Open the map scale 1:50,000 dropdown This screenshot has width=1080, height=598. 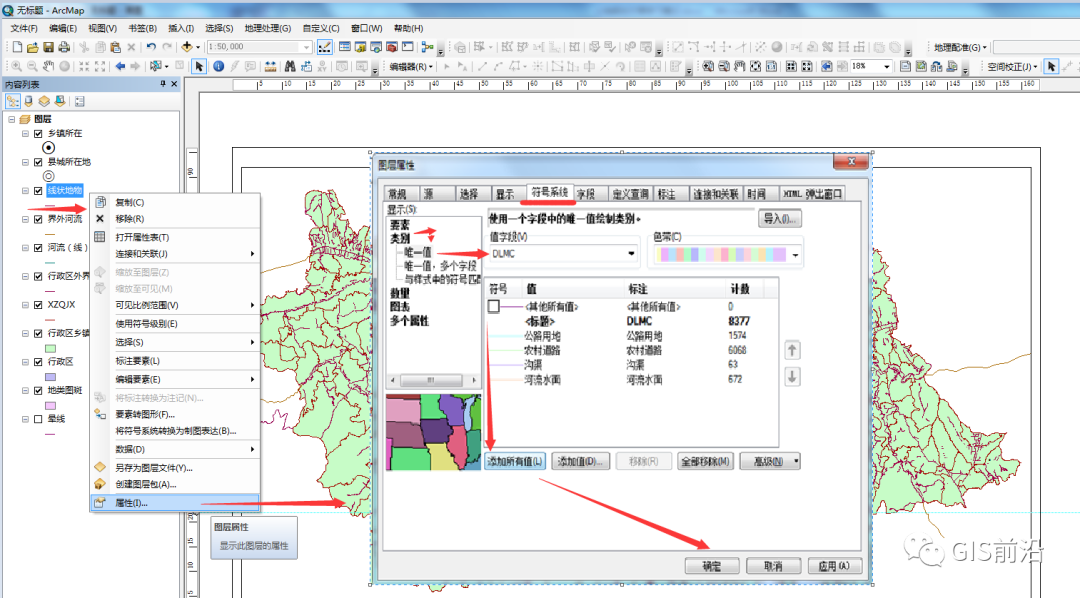pos(307,47)
